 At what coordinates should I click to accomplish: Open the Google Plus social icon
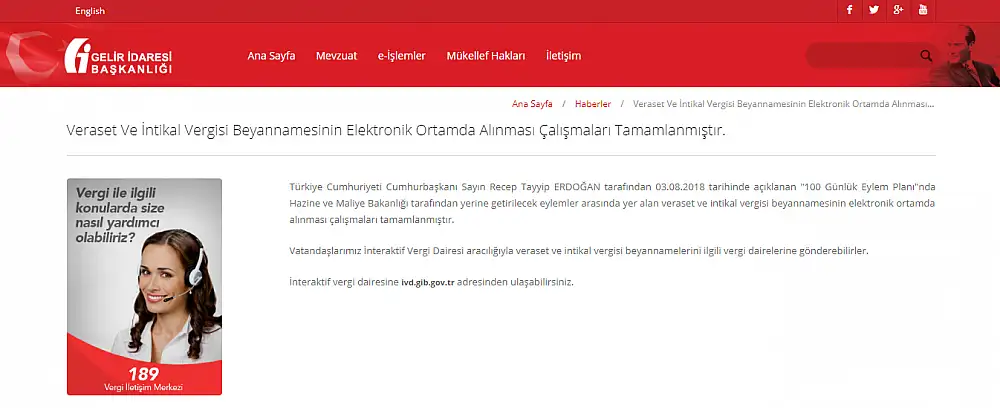coord(898,10)
